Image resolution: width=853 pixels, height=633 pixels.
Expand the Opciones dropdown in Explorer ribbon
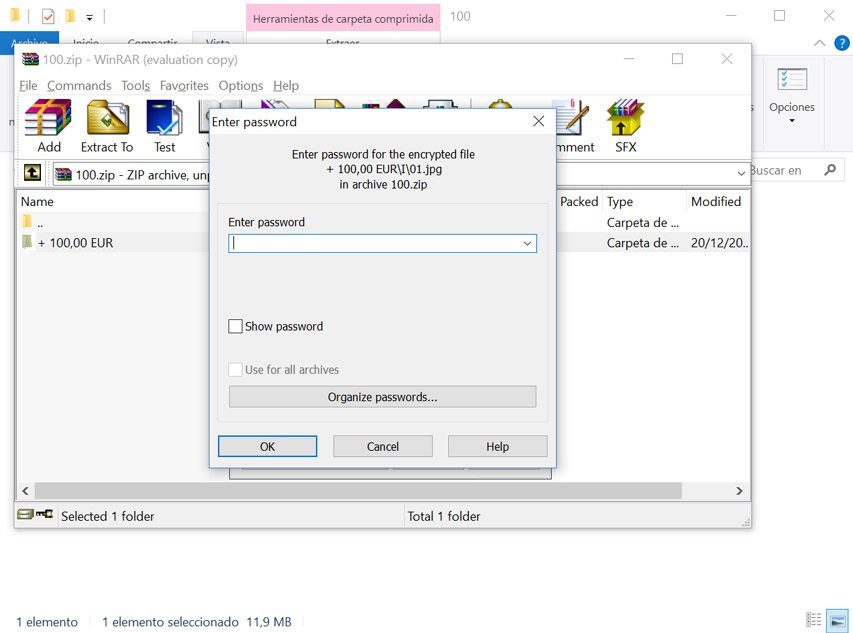(x=791, y=121)
